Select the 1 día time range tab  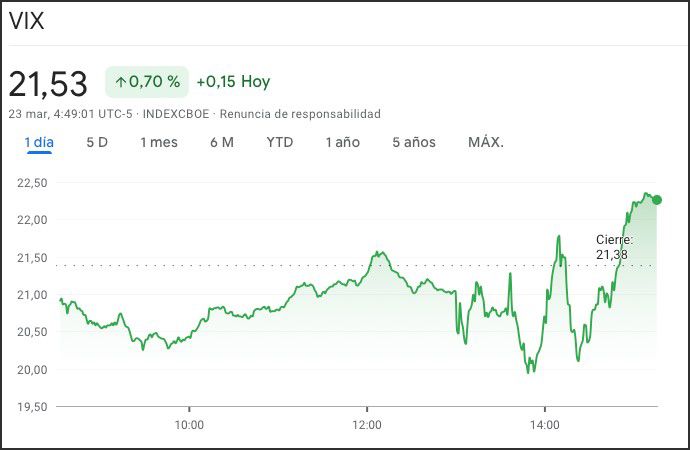[x=39, y=142]
